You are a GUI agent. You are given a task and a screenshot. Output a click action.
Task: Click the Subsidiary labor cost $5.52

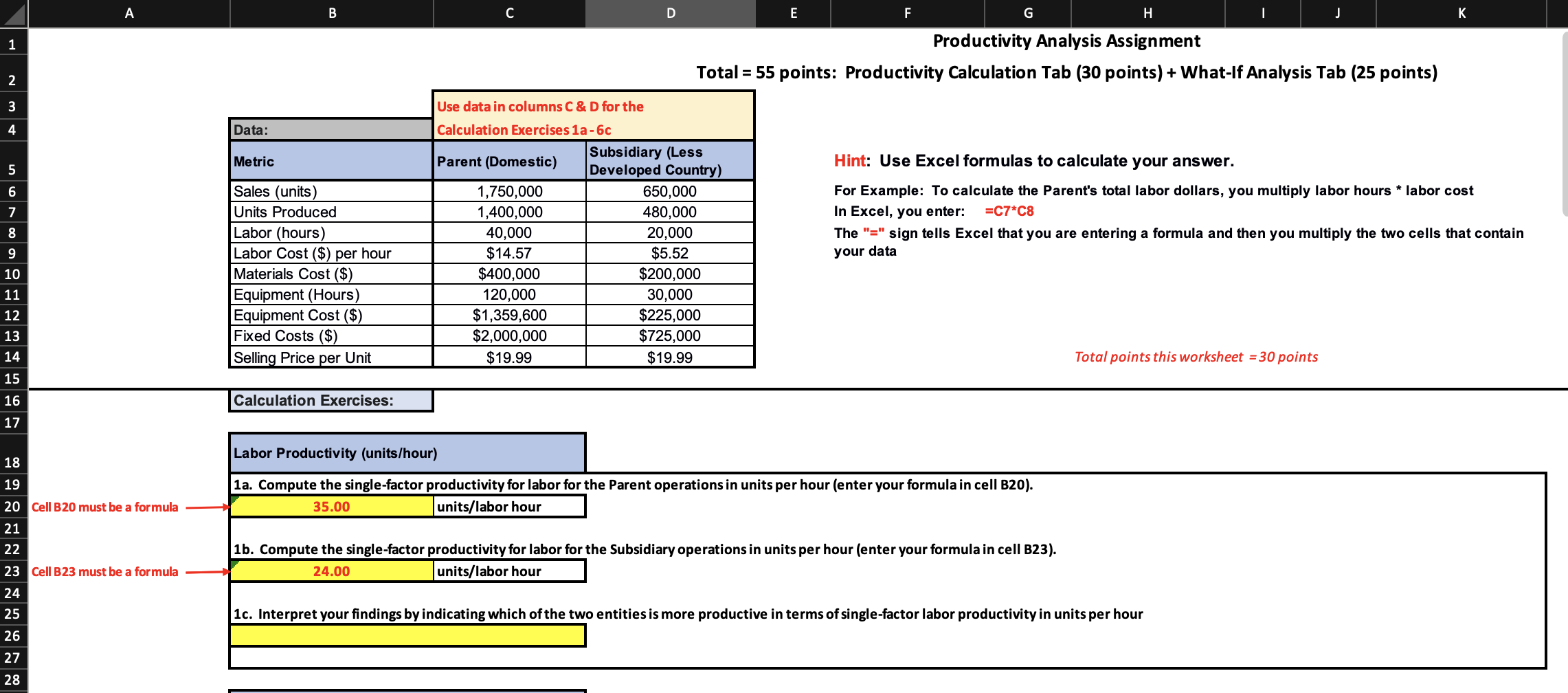[670, 253]
